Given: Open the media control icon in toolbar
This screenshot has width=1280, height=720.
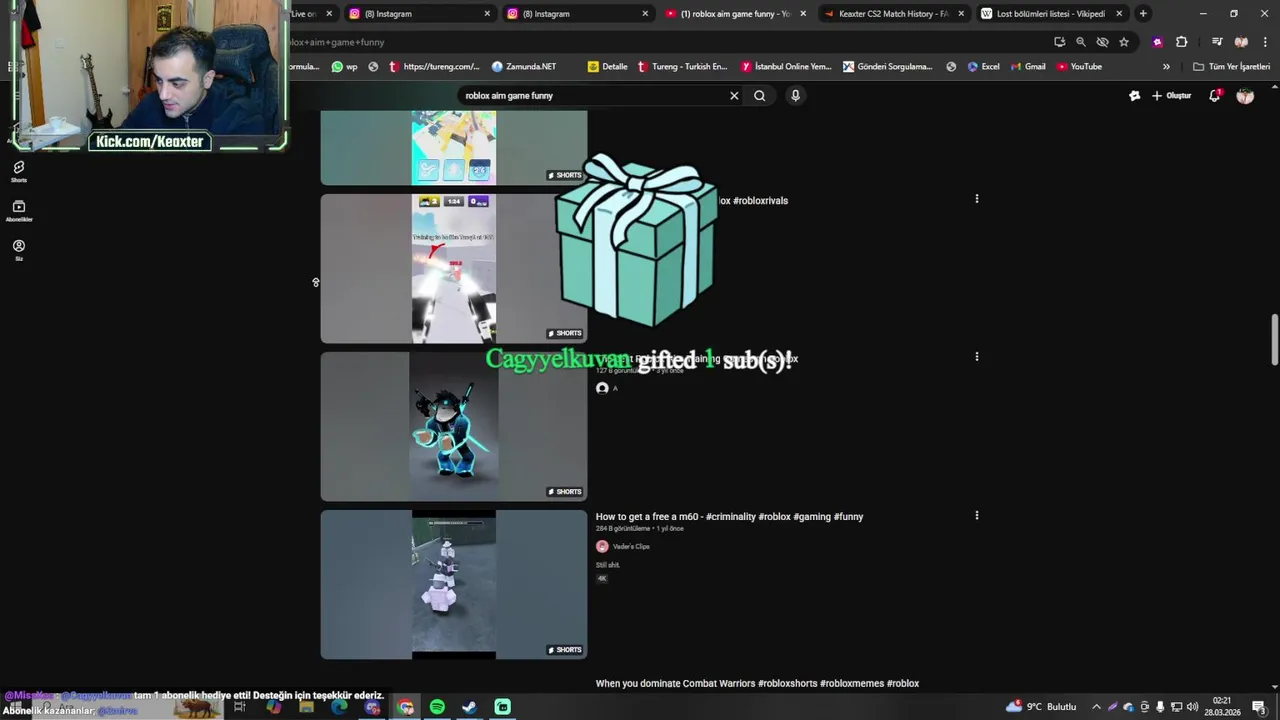Looking at the screenshot, I should pos(1217,42).
